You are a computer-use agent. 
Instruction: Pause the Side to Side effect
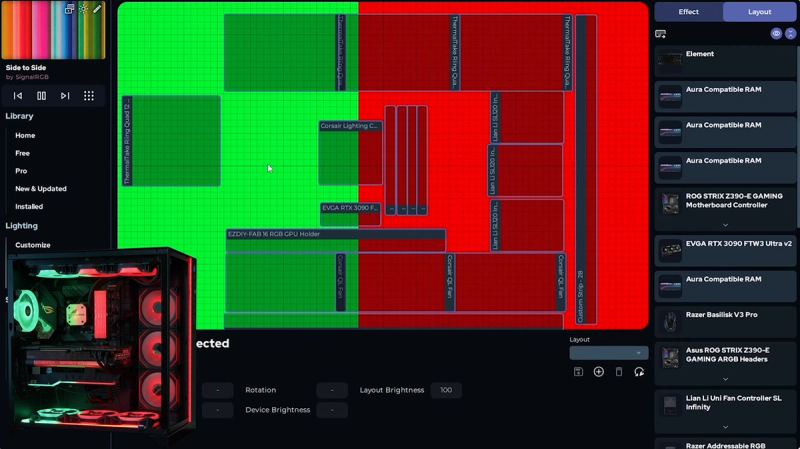[41, 96]
